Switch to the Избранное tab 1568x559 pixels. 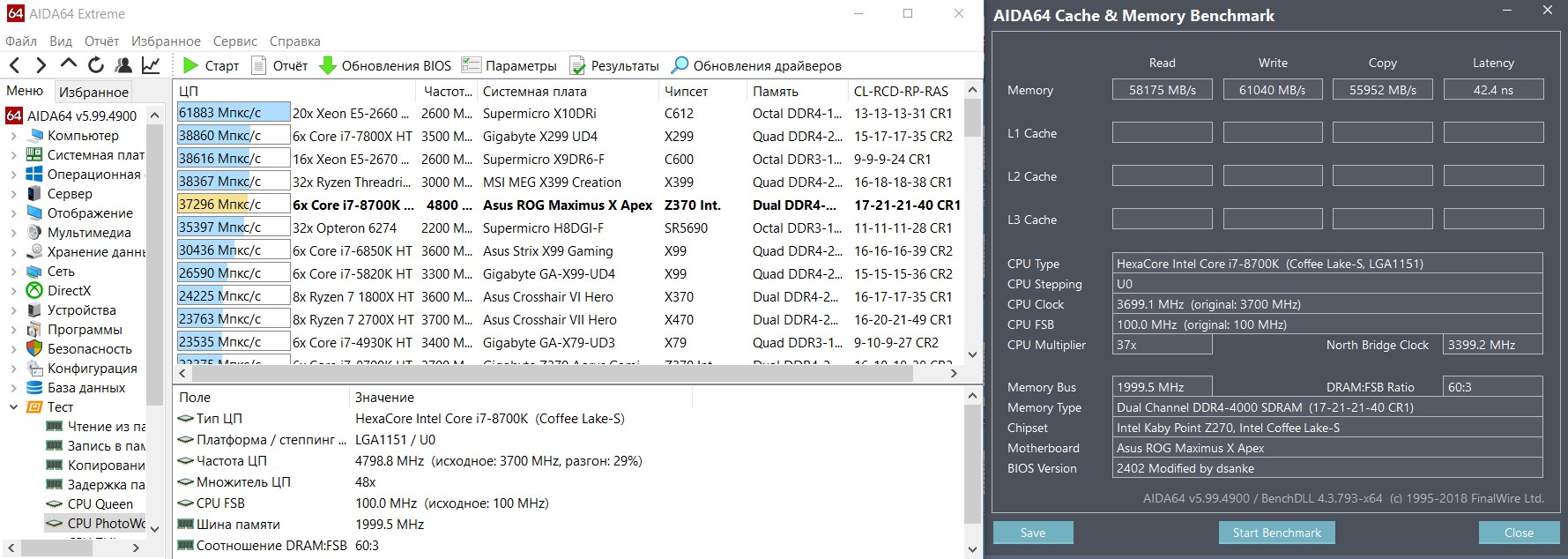pos(93,92)
